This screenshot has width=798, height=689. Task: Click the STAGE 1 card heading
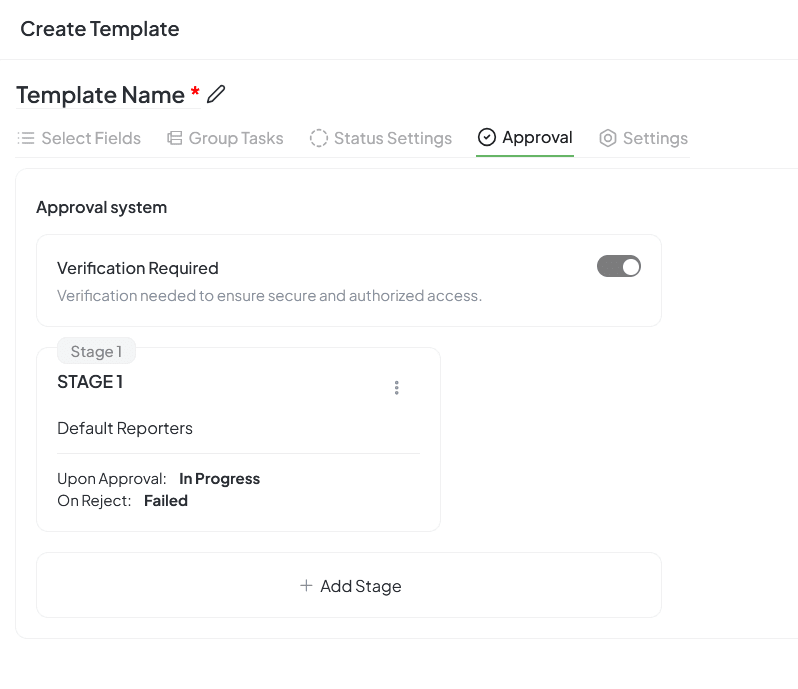coord(90,382)
